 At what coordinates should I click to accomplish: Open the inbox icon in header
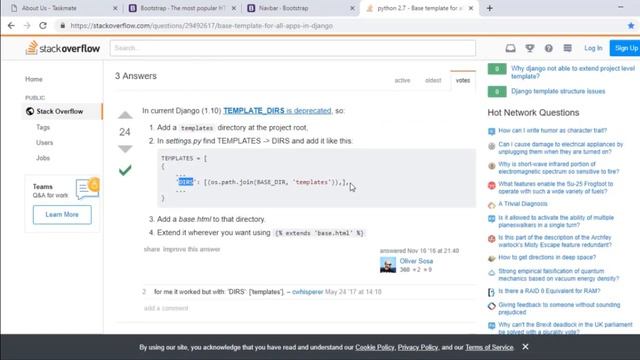(x=510, y=48)
